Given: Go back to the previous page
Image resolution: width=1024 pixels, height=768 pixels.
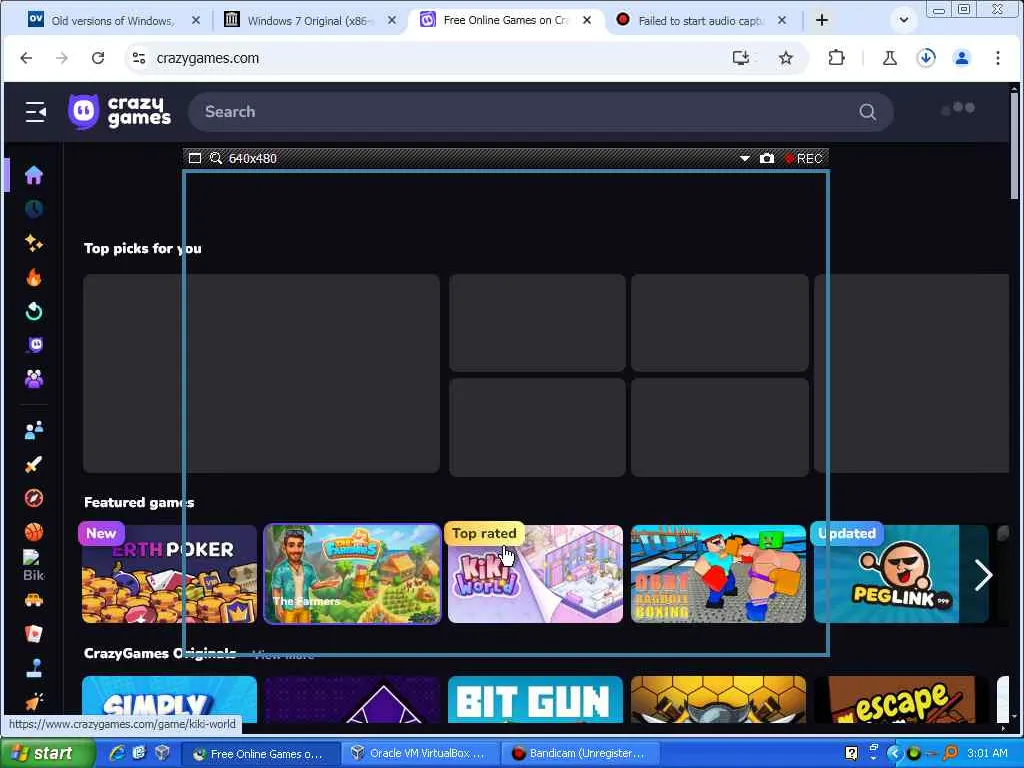Looking at the screenshot, I should point(26,58).
